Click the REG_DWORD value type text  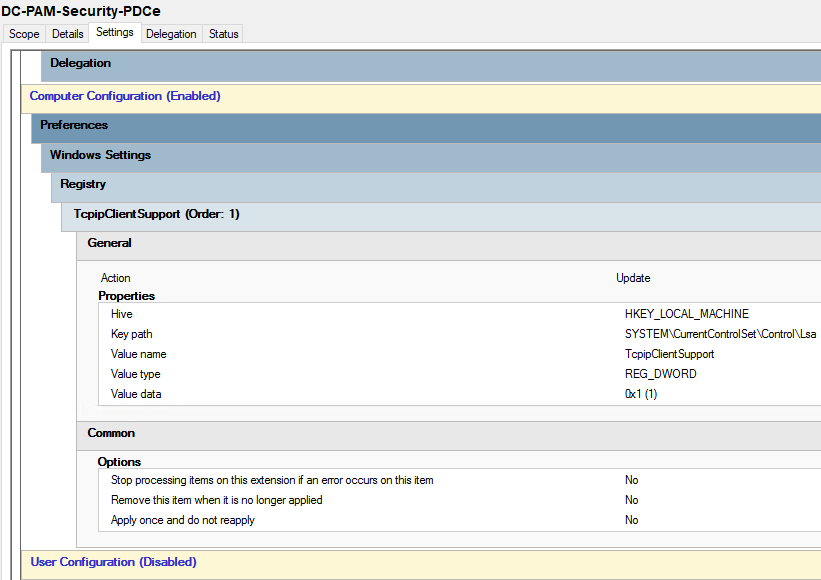pos(660,374)
